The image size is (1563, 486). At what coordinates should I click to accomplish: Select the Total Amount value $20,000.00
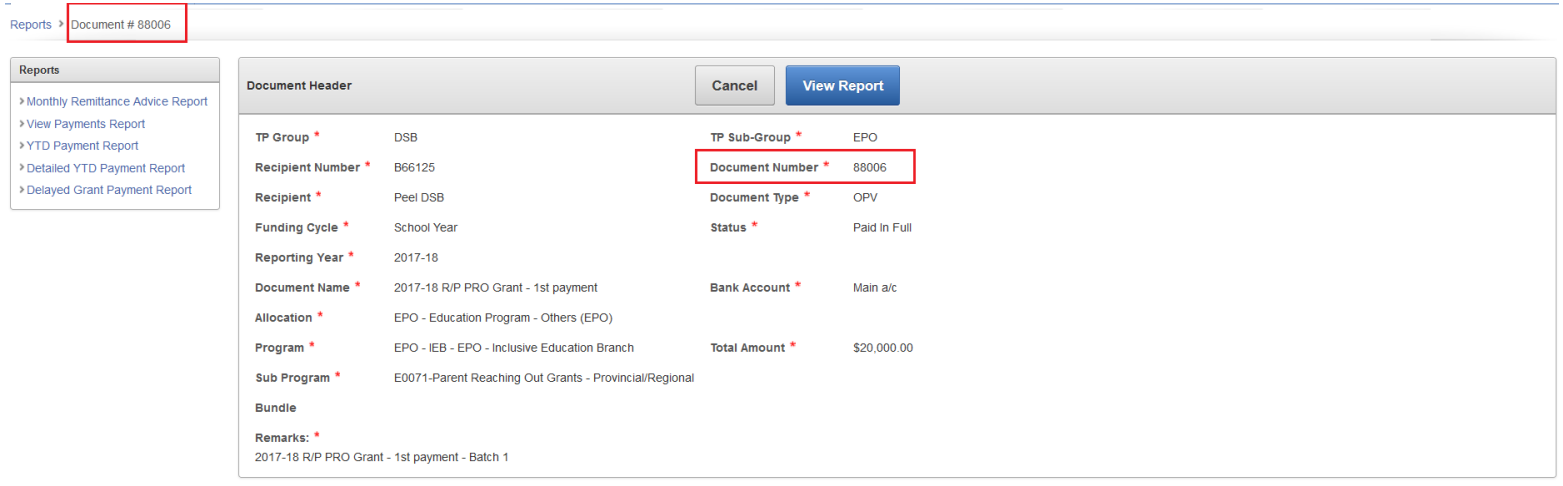(x=882, y=348)
